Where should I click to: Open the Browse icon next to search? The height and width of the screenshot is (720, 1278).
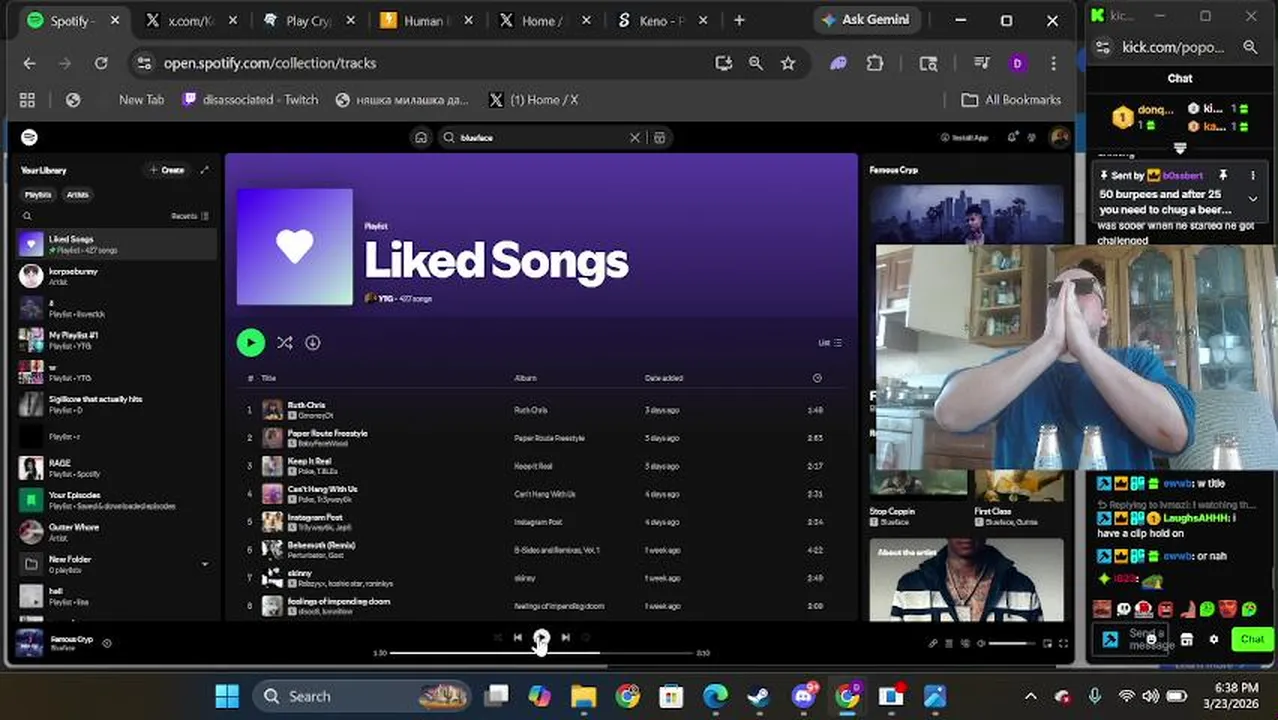(659, 138)
